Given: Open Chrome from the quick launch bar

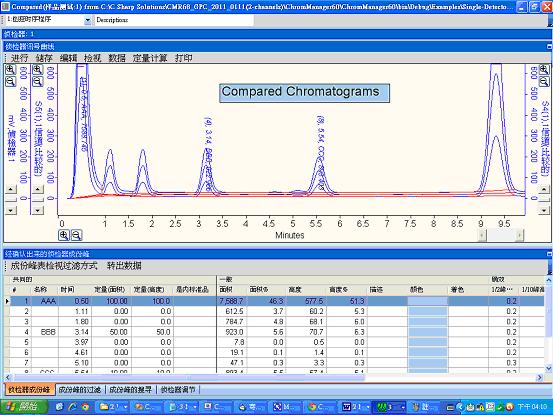Looking at the screenshot, I should [x=85, y=407].
